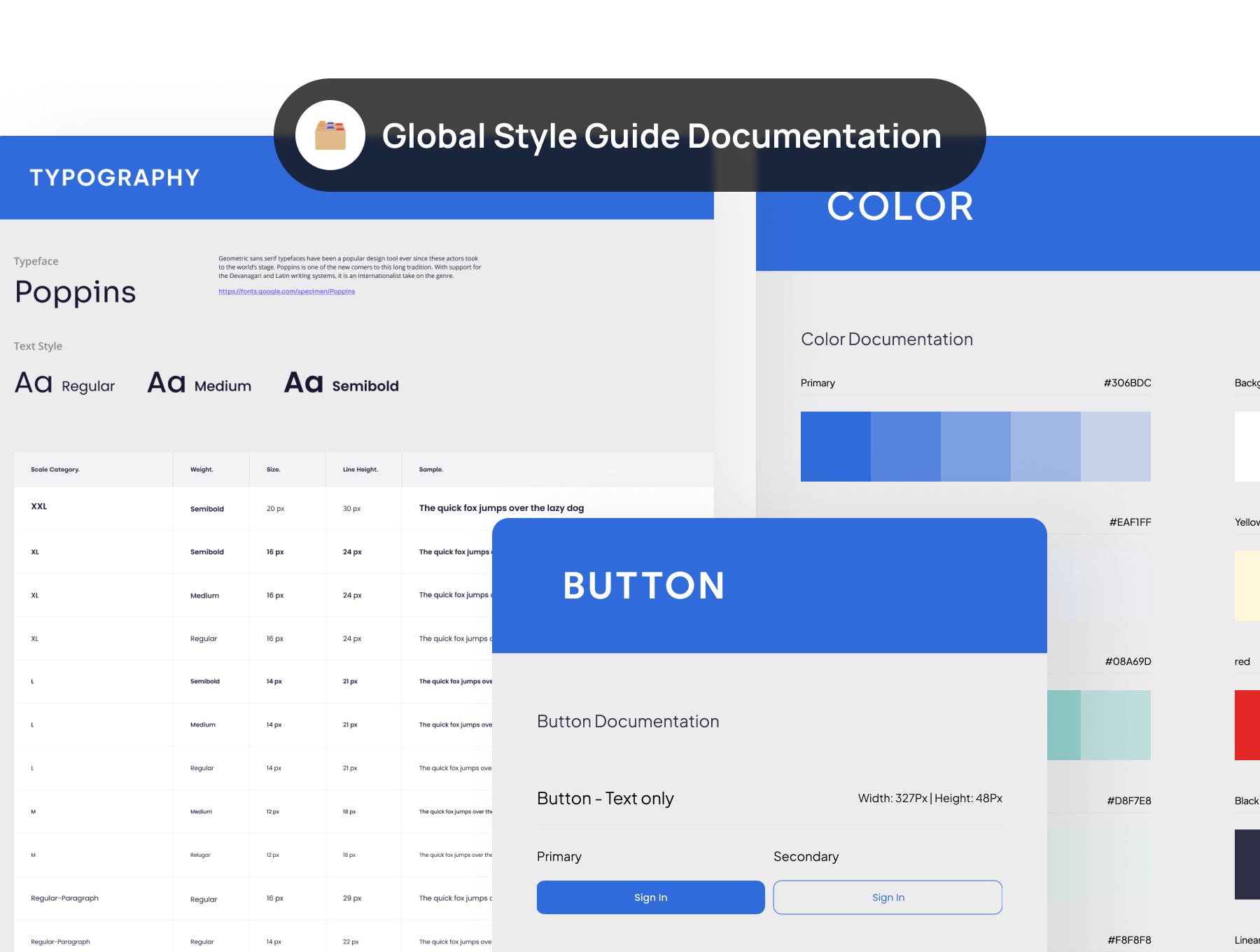Click the COLOR section header
The width and height of the screenshot is (1260, 952).
899,206
